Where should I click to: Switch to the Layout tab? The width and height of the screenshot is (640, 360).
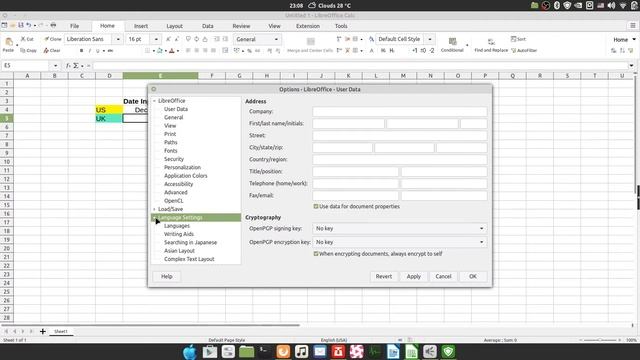(174, 26)
